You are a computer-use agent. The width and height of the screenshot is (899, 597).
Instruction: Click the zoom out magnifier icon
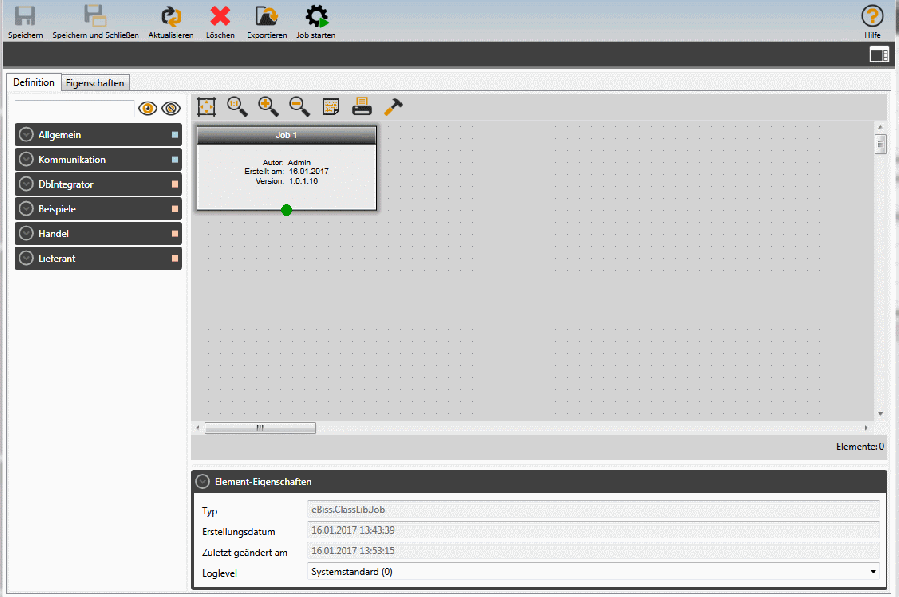click(x=299, y=106)
